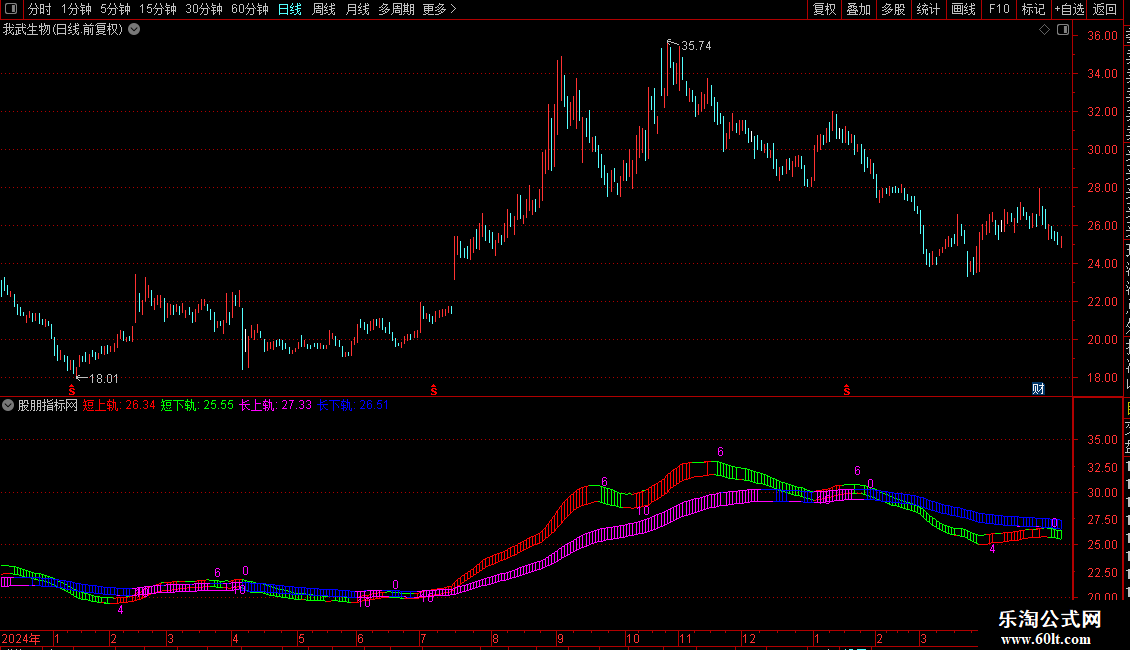Click the red S marker near July
This screenshot has height=650, width=1130.
coord(434,390)
